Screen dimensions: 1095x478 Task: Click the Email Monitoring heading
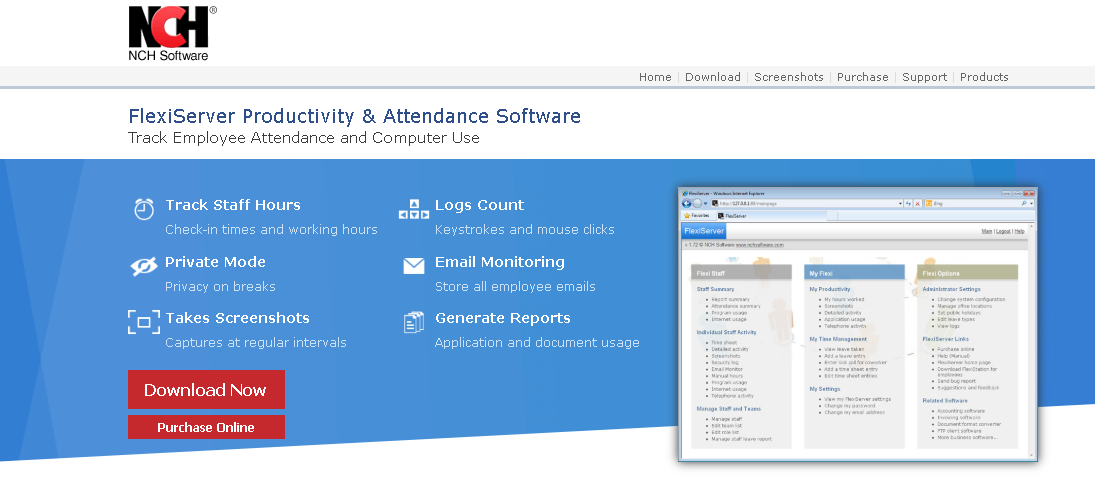coord(499,262)
